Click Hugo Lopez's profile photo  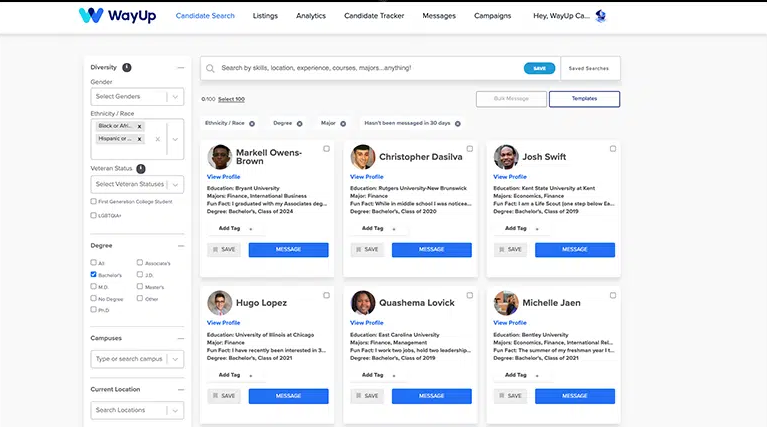point(220,303)
